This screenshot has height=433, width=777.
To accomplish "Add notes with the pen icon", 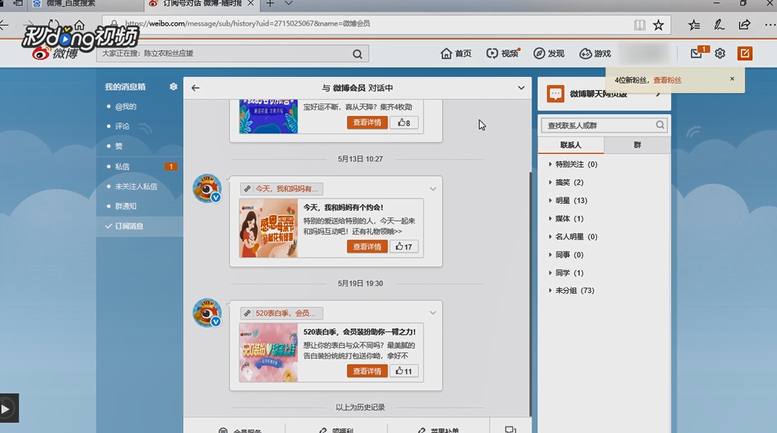I will [719, 24].
